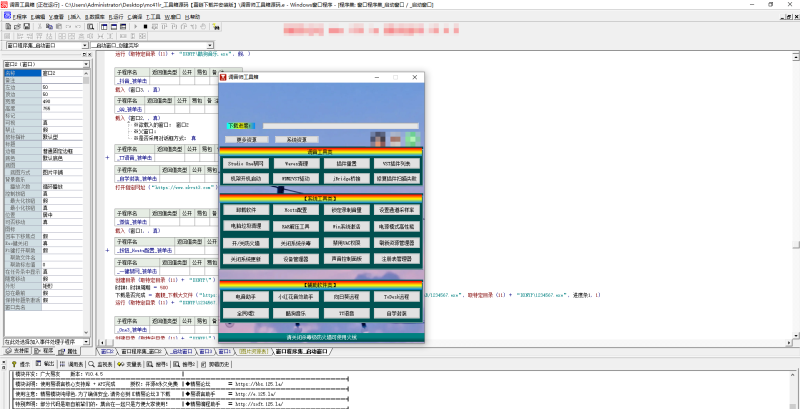Open the 监视表 tab

(99, 364)
